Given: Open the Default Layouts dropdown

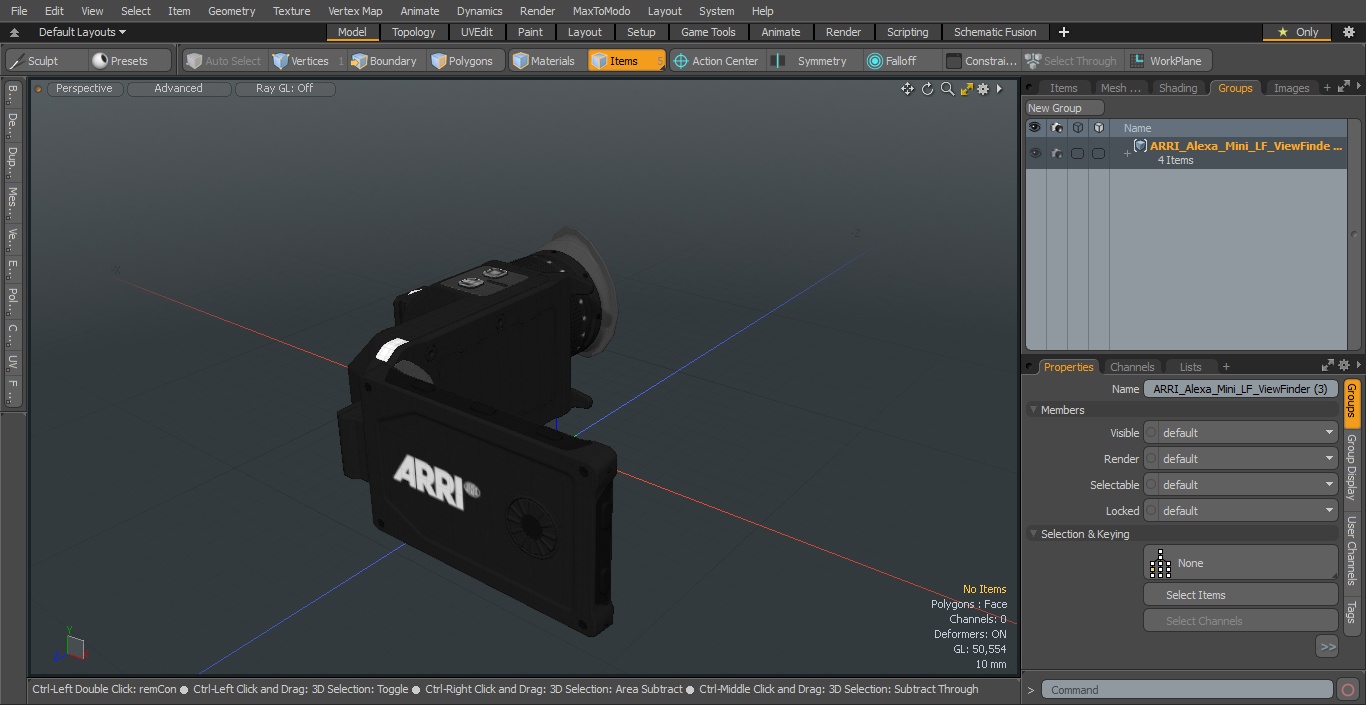Looking at the screenshot, I should point(82,32).
